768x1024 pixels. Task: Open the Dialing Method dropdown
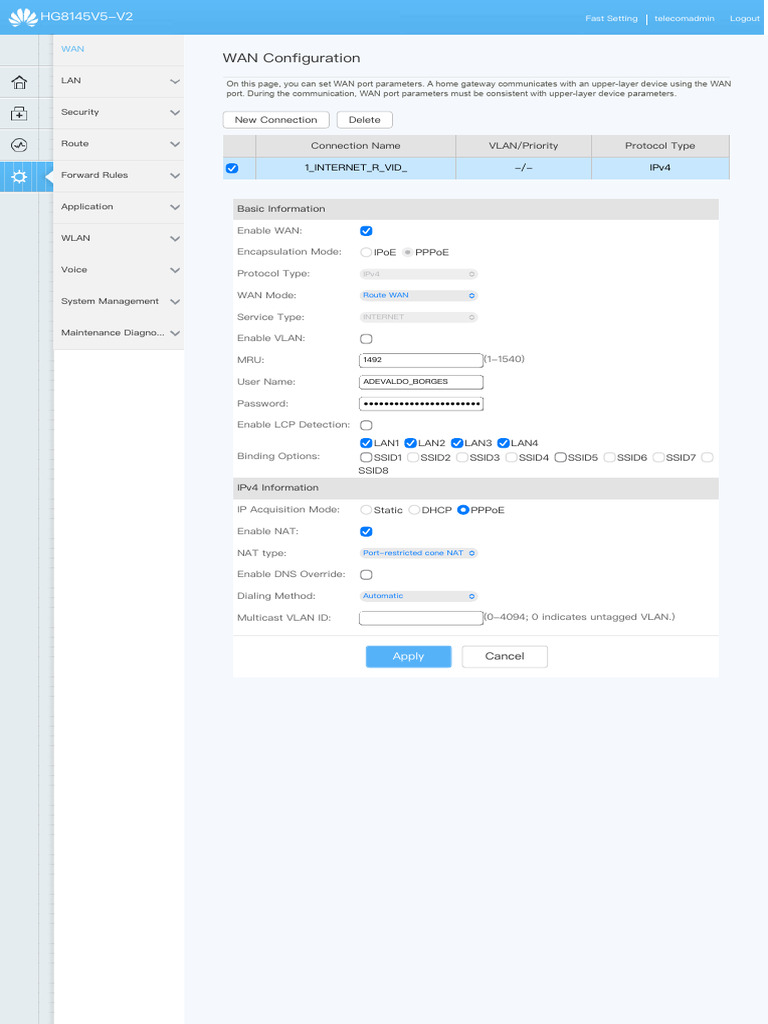tap(419, 596)
